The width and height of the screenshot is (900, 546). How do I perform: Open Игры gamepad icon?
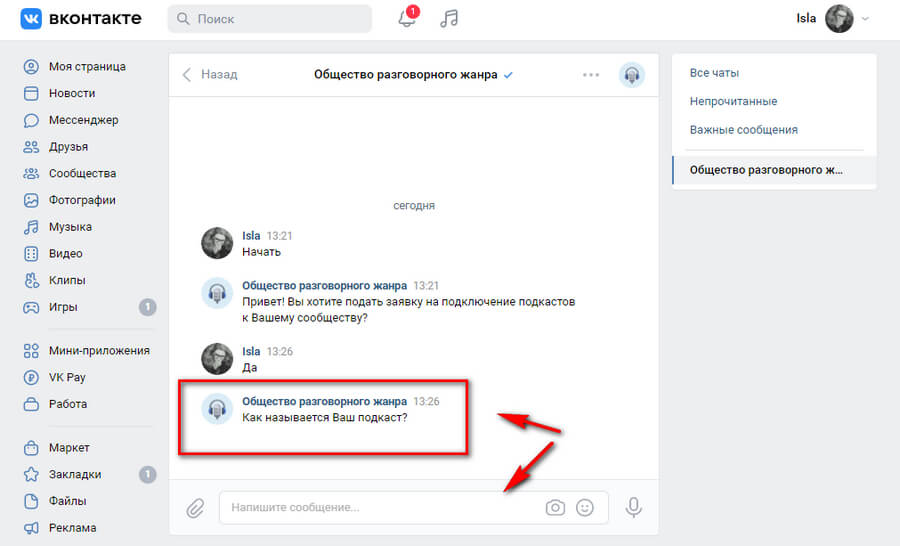pos(31,307)
